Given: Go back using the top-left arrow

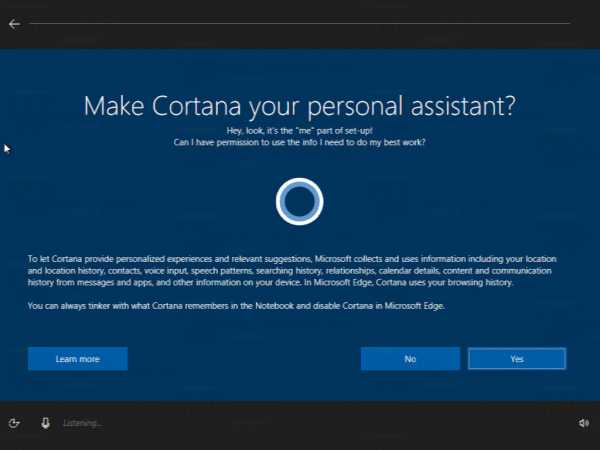Looking at the screenshot, I should 14,23.
